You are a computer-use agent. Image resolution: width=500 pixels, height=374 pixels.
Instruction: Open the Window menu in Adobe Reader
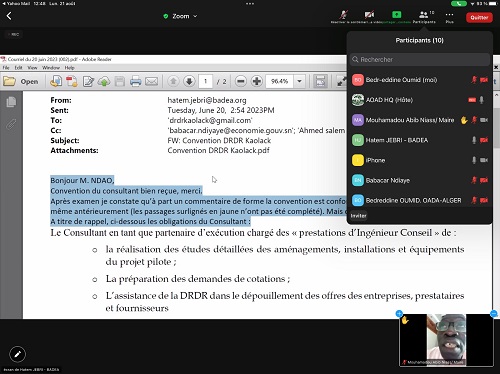[51, 68]
